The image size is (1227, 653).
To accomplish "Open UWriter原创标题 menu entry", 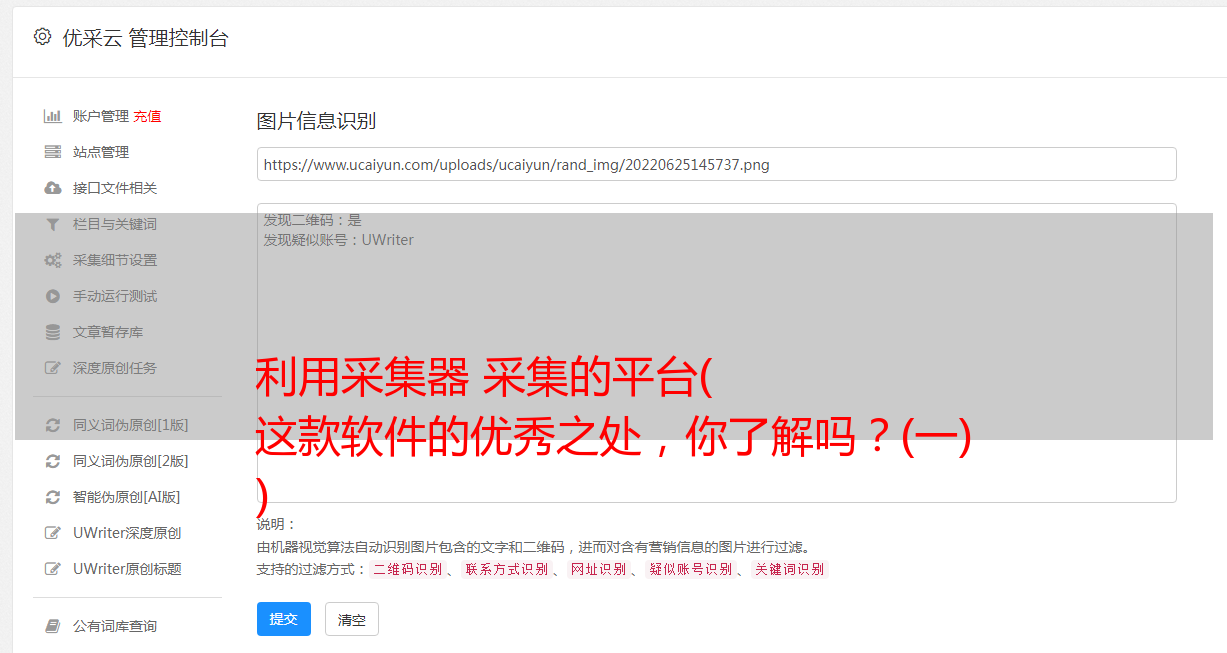I will point(127,569).
